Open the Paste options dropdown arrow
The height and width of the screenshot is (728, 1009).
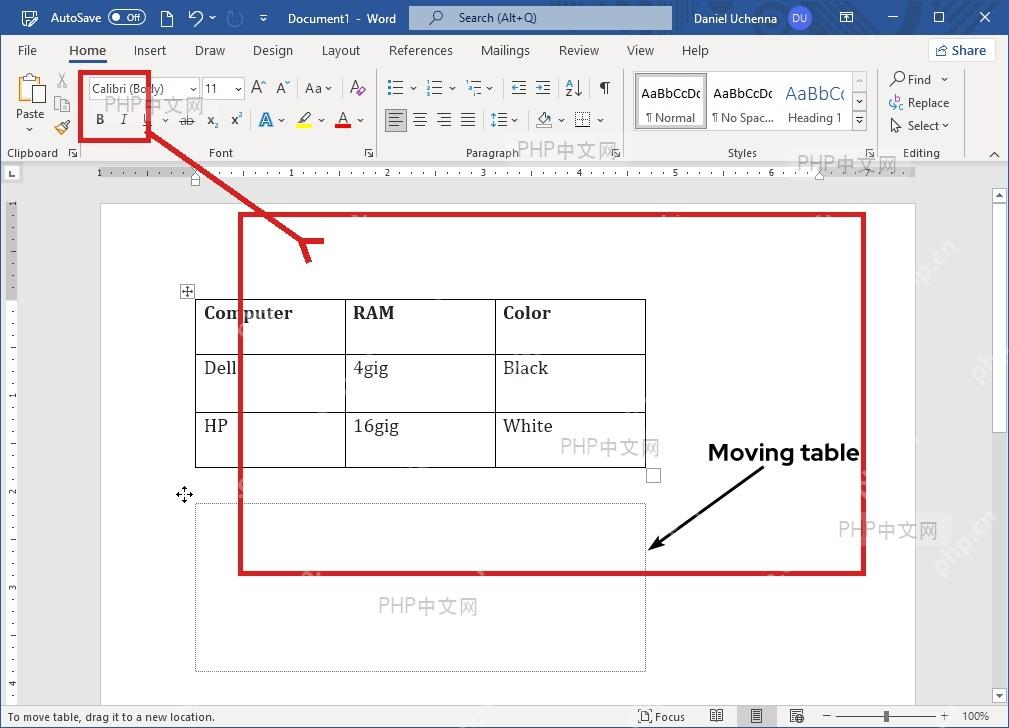[30, 129]
